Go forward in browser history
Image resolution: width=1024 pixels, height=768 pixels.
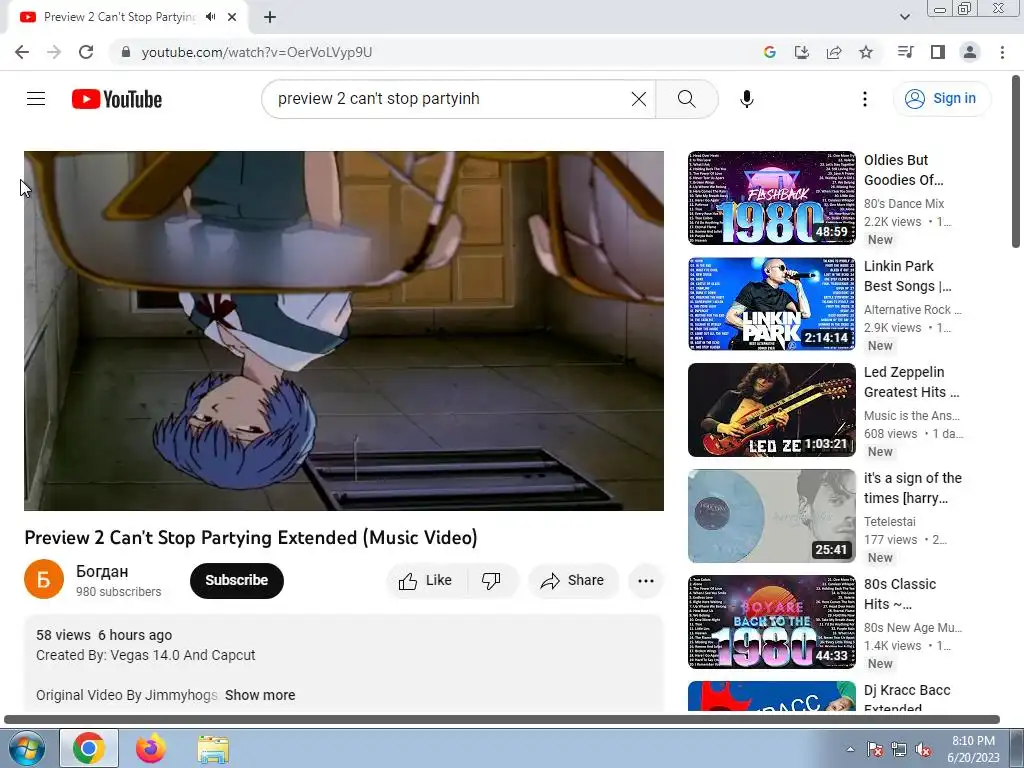(x=54, y=52)
